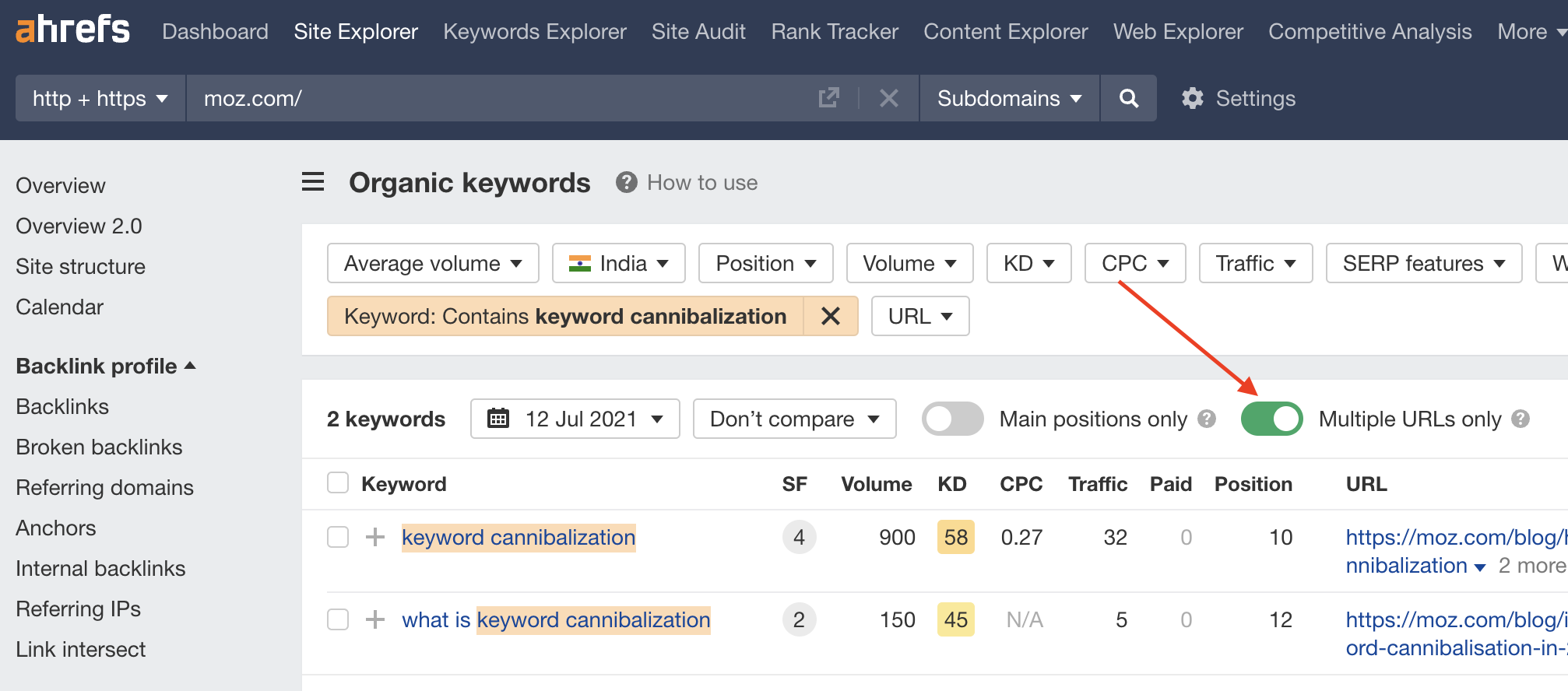Remove the keyword cannibalization filter
1568x691 pixels.
click(831, 316)
